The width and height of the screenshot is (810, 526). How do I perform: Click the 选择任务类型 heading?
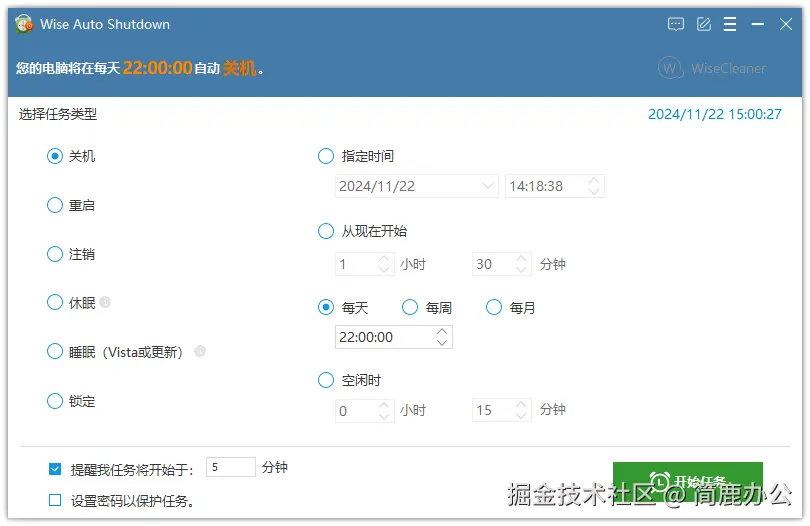[x=58, y=114]
